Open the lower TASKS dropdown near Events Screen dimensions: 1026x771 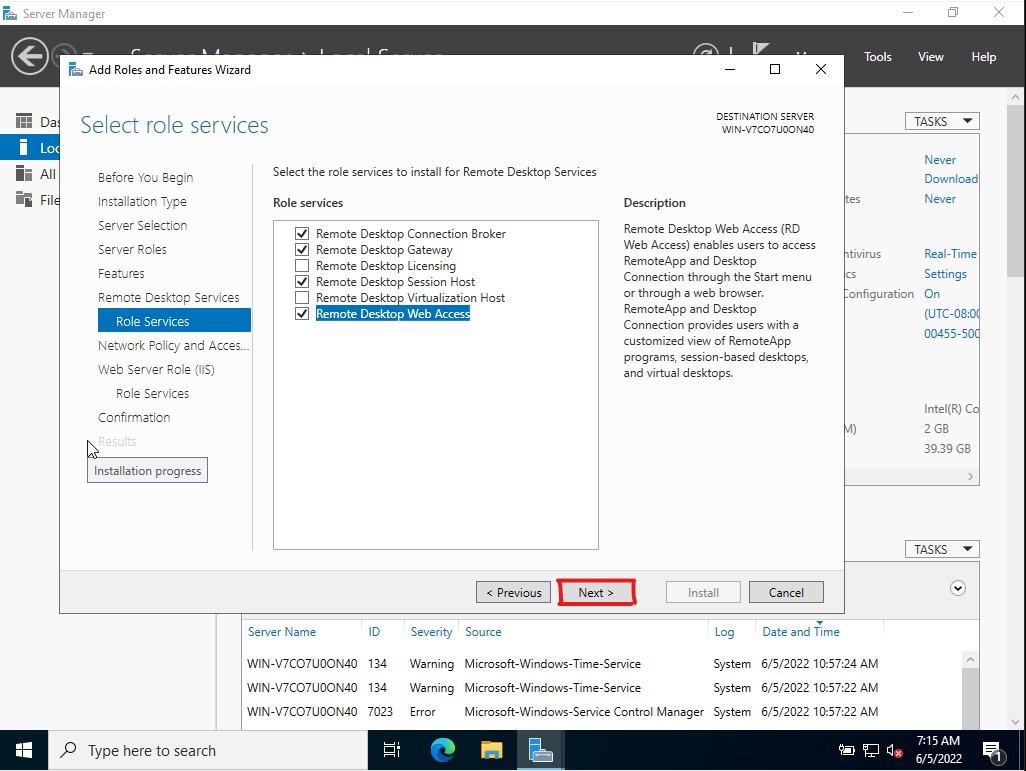942,549
